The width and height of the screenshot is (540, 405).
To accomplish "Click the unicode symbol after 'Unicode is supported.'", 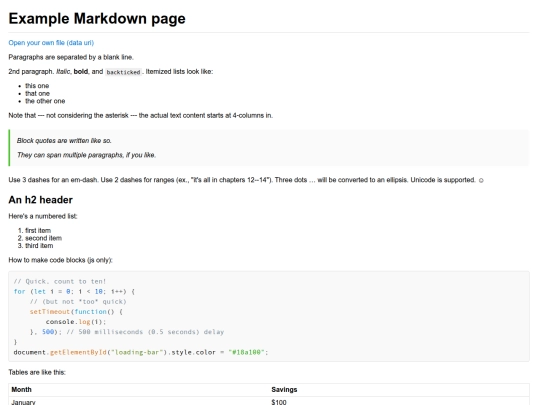I will [x=481, y=180].
